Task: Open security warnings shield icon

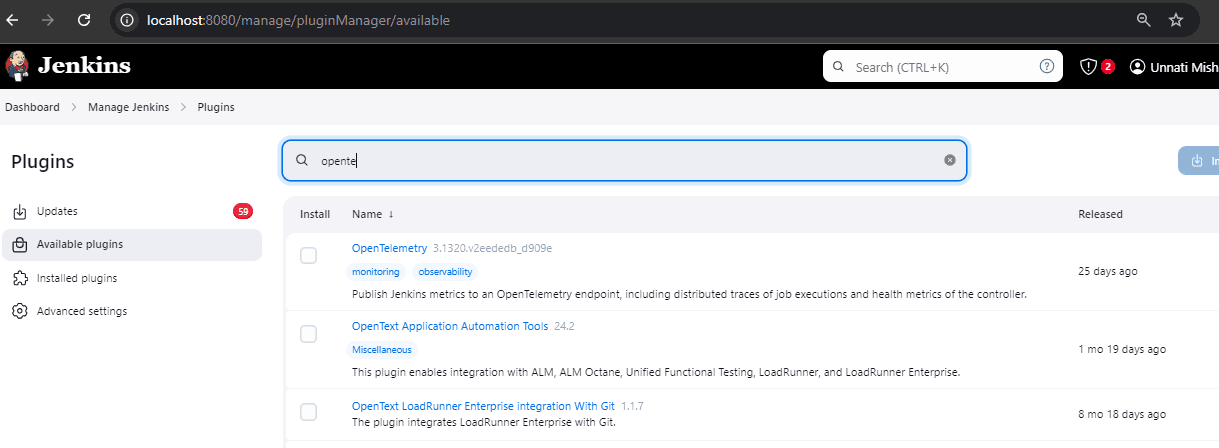Action: click(x=1089, y=67)
